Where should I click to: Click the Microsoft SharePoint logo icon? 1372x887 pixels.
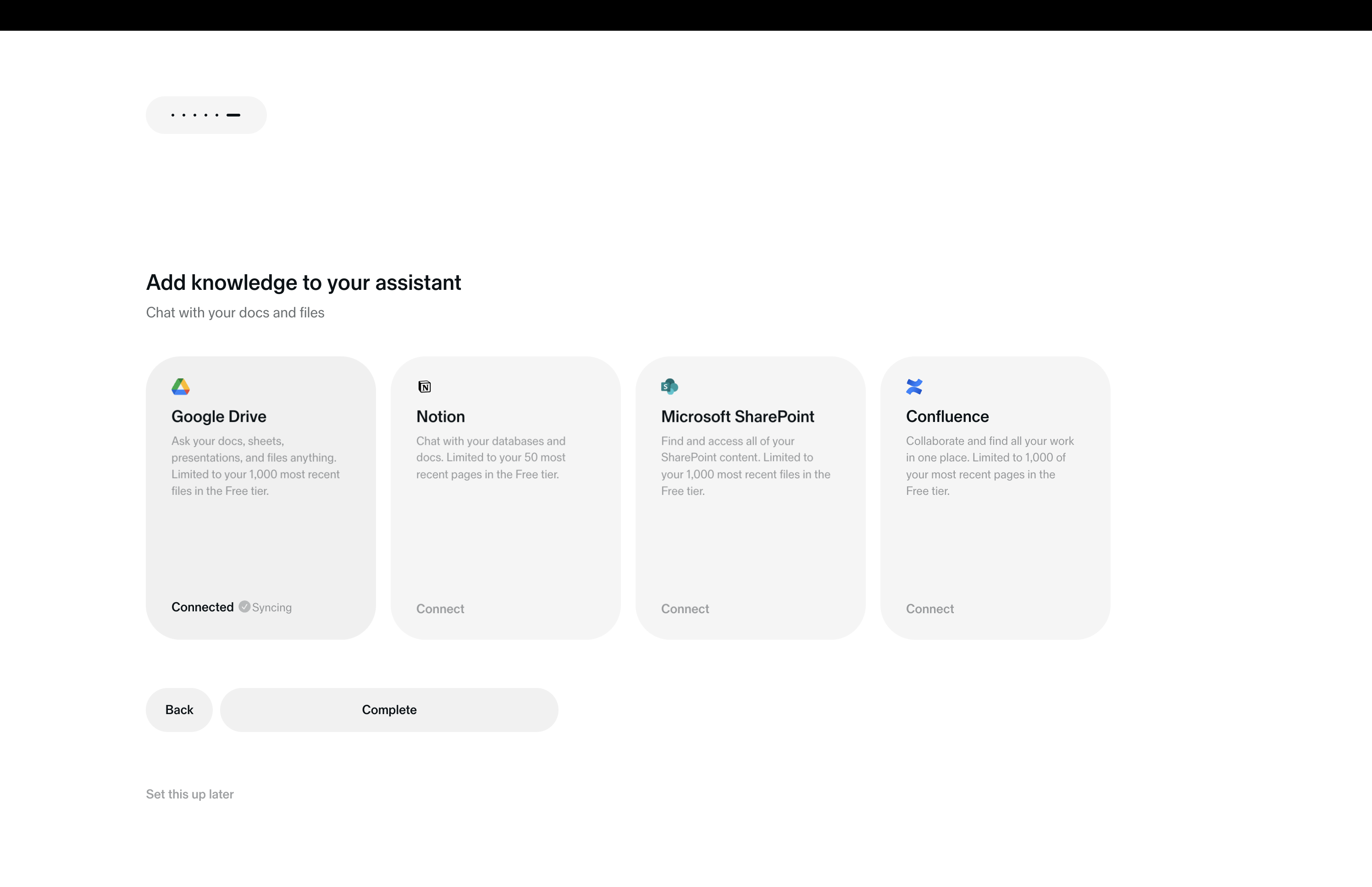669,387
